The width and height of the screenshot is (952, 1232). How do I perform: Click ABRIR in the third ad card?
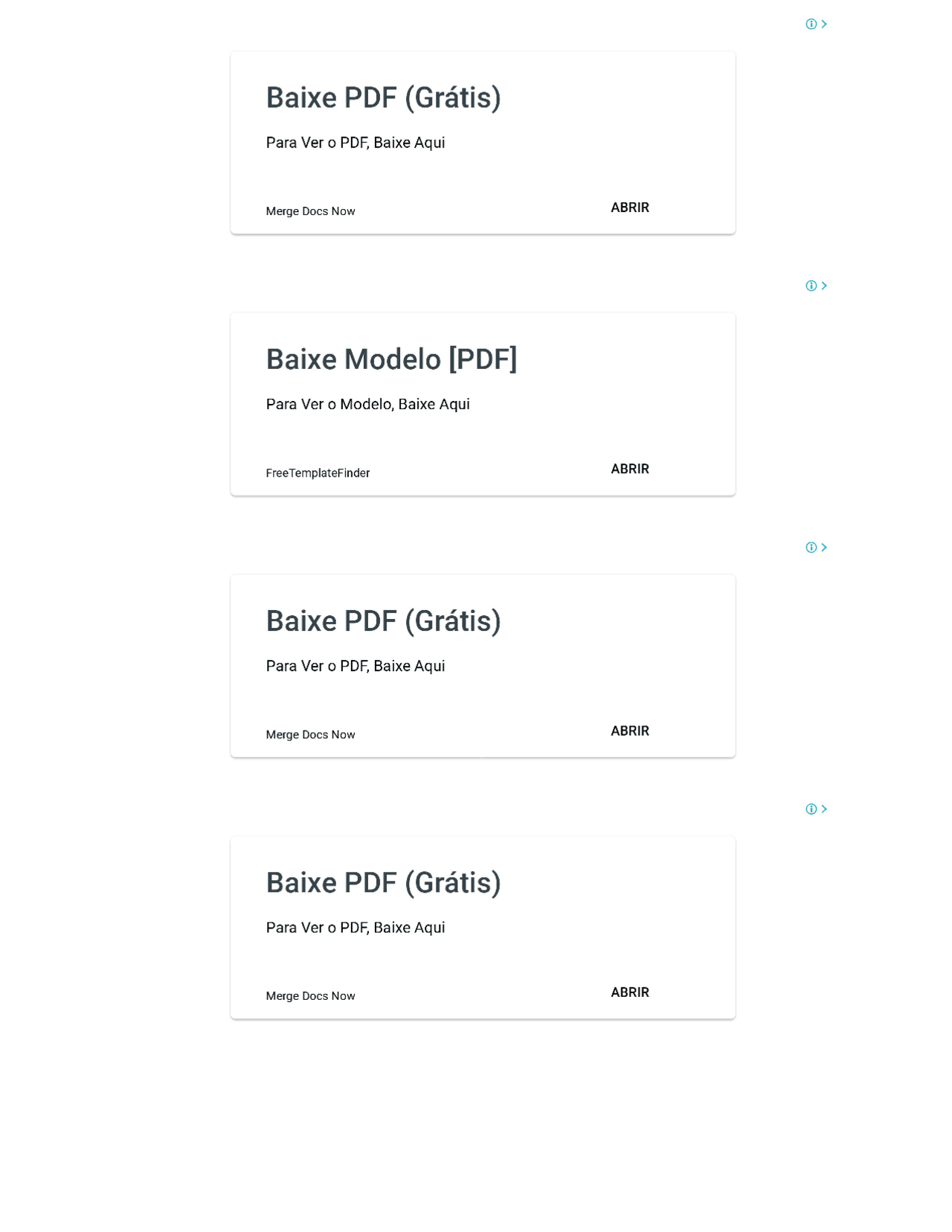point(630,731)
